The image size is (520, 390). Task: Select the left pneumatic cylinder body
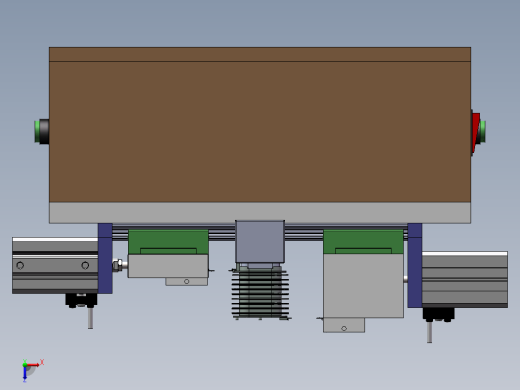click(55, 265)
